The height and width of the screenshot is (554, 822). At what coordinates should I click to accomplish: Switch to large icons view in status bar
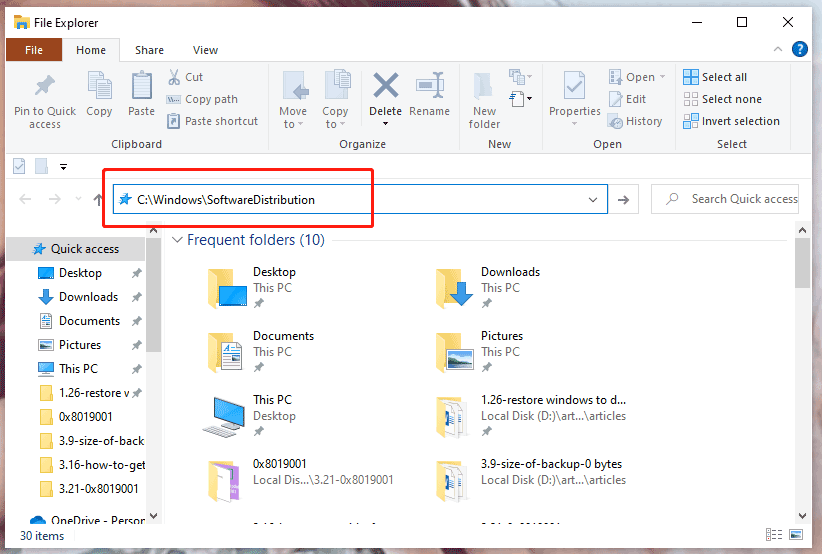click(x=796, y=535)
